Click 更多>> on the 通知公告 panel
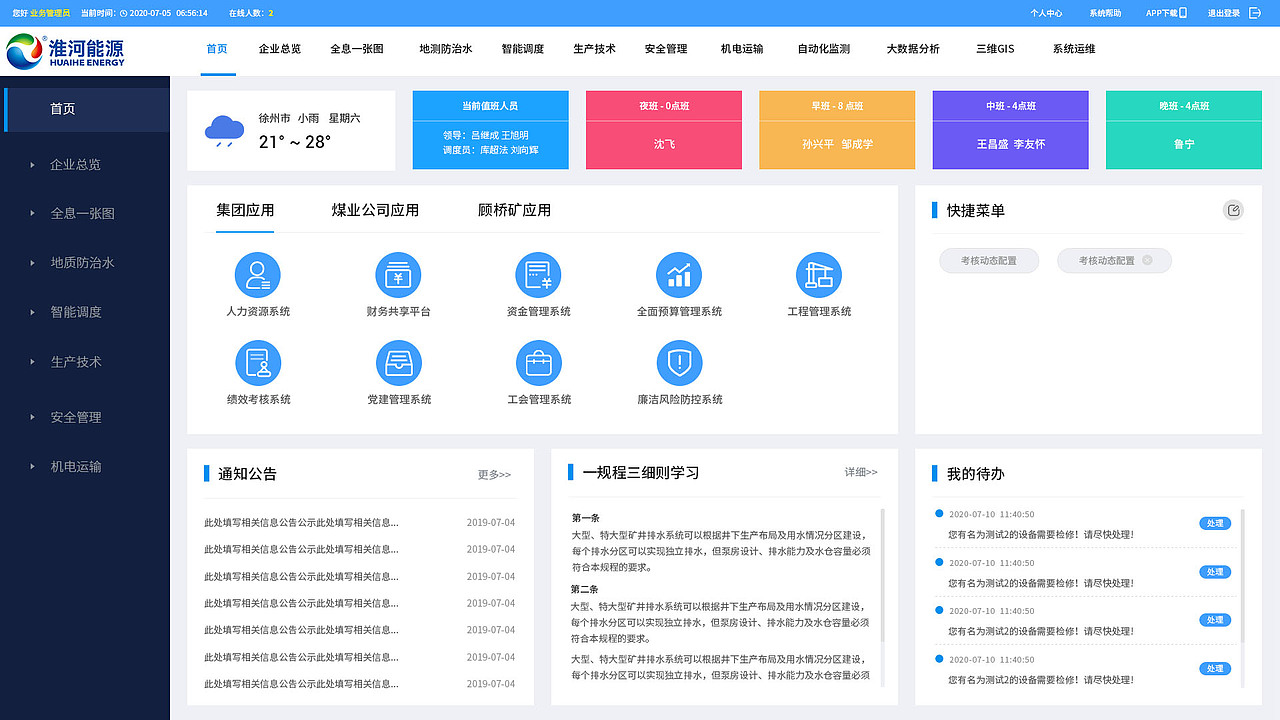 pyautogui.click(x=492, y=475)
